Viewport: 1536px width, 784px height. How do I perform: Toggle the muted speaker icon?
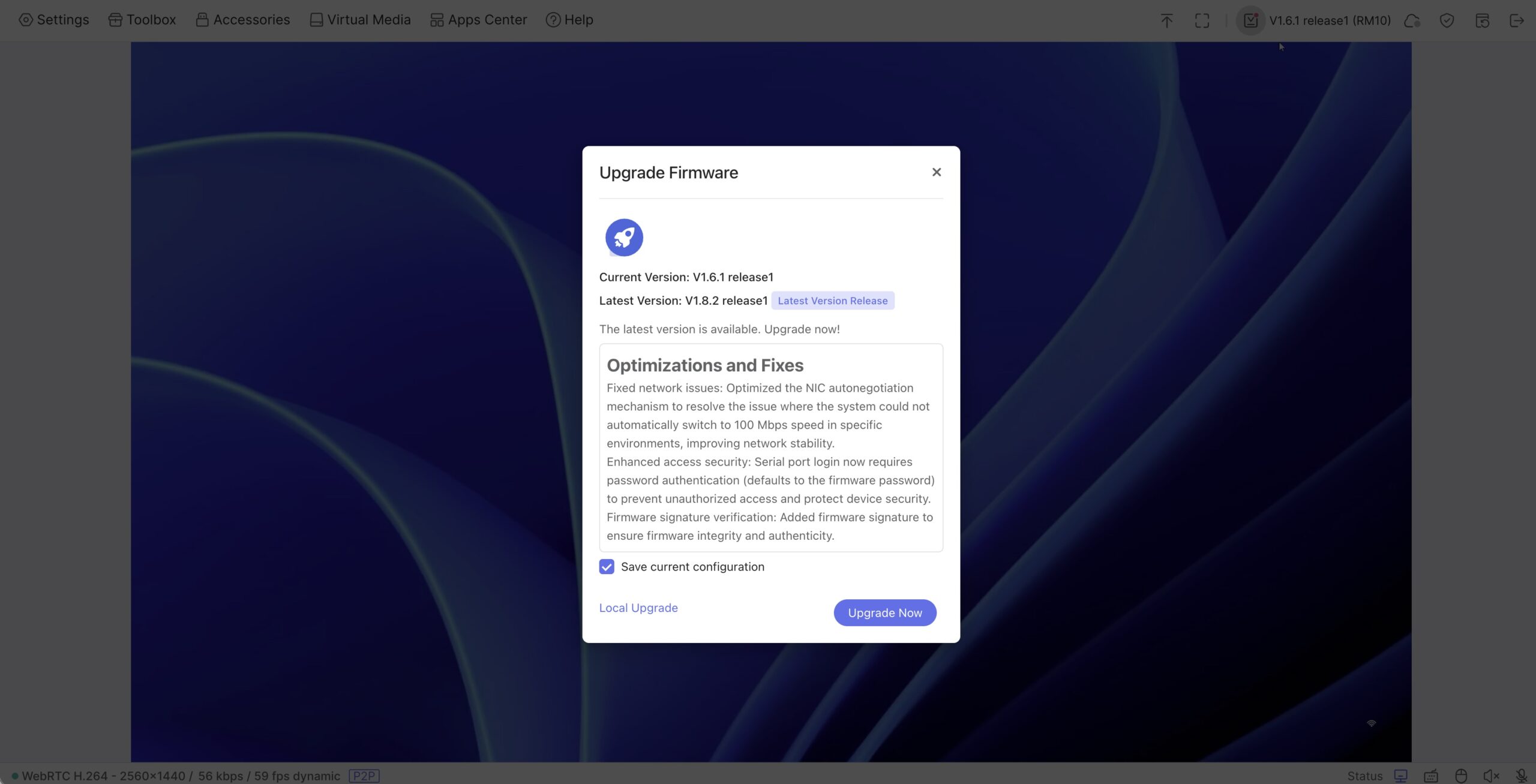(x=1491, y=776)
